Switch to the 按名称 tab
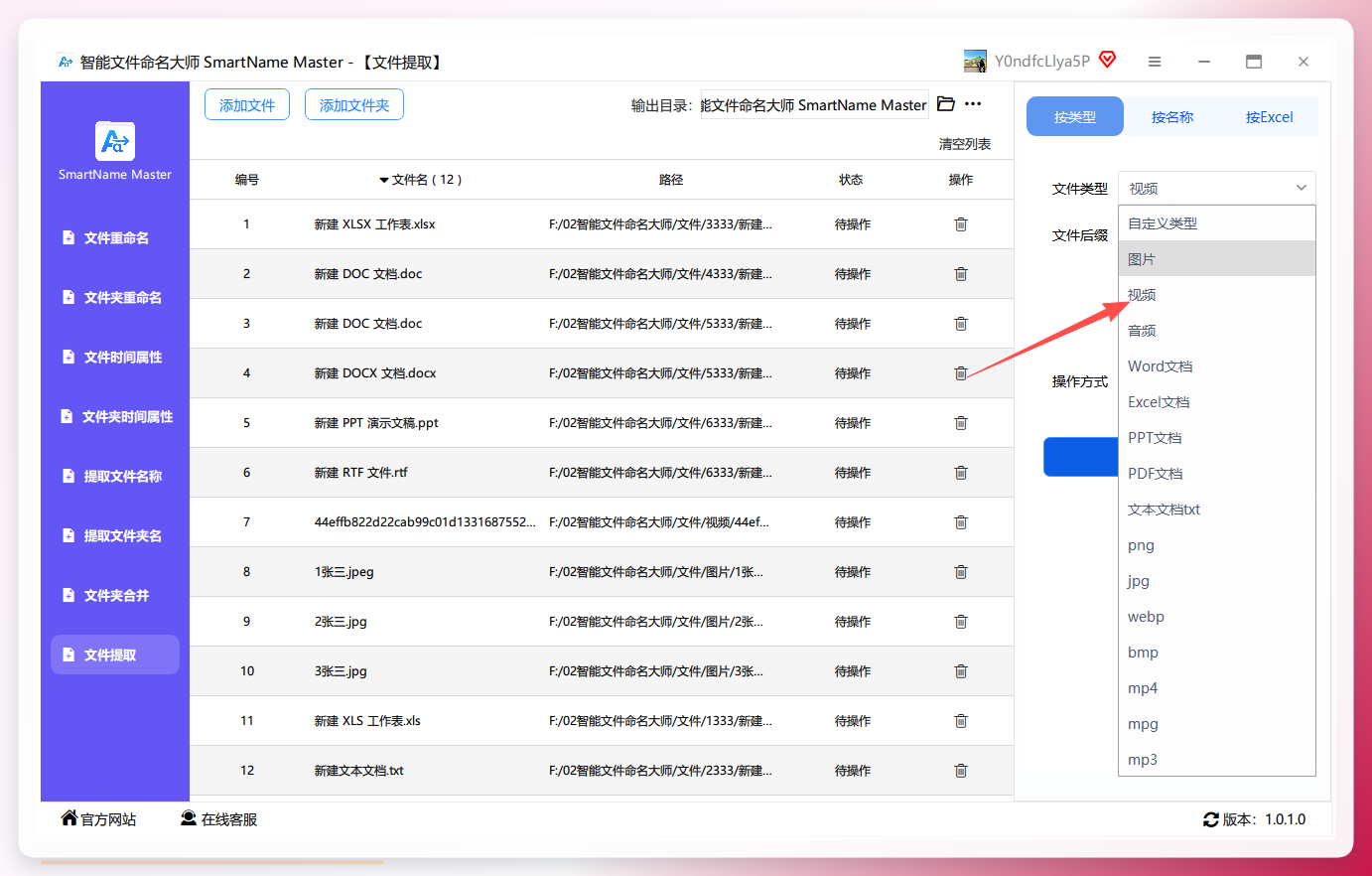The image size is (1372, 876). 1172,116
